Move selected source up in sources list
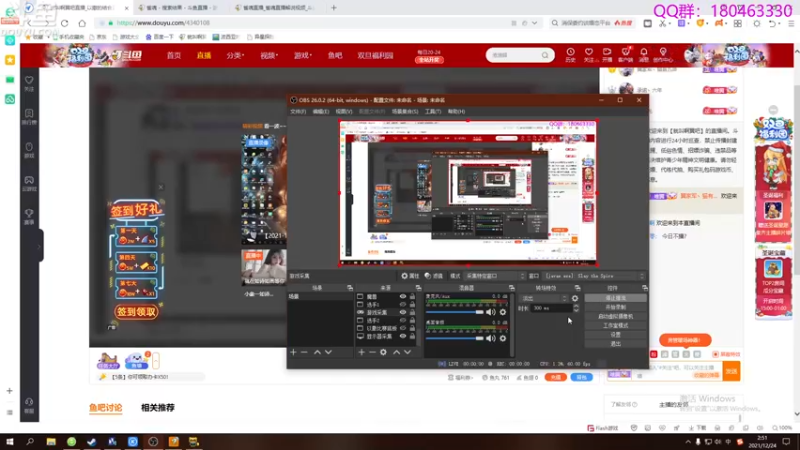 [396, 352]
